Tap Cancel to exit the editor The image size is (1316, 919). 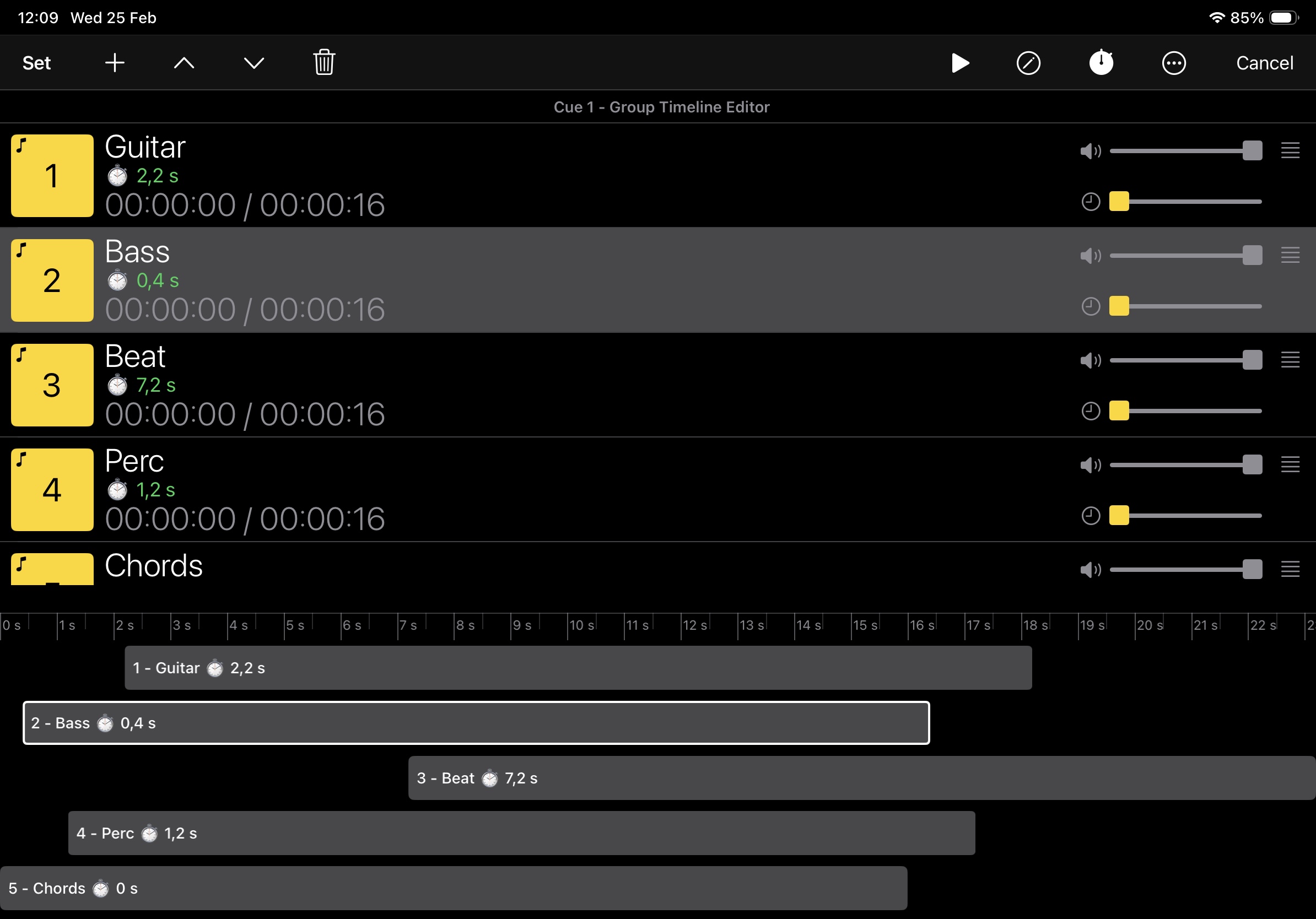click(x=1264, y=63)
